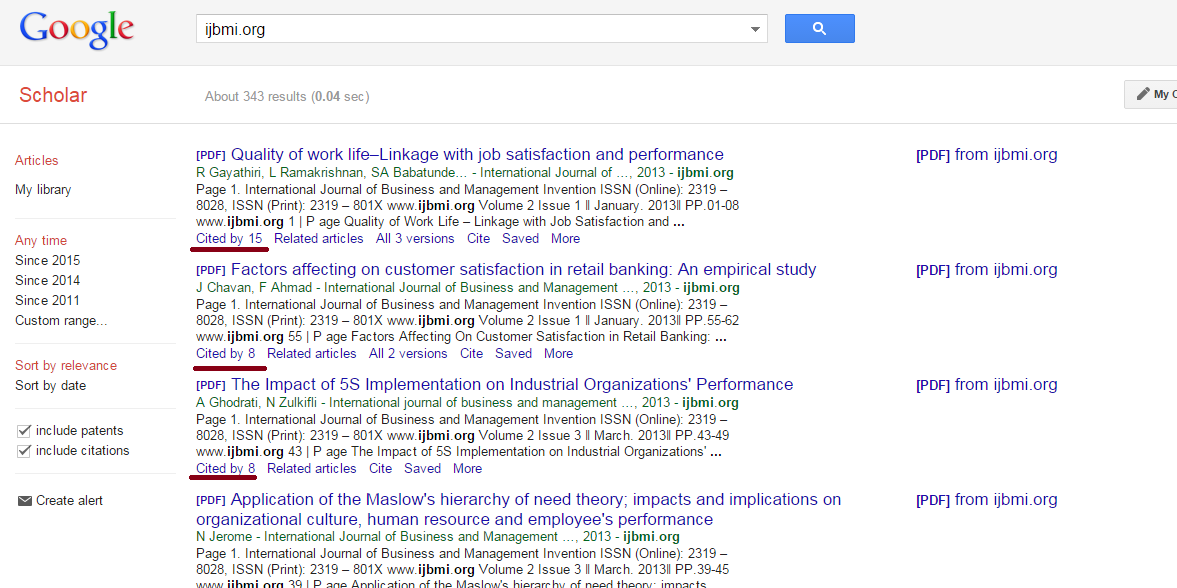Click author line N Jerome
The image size is (1177, 588).
pos(438,537)
